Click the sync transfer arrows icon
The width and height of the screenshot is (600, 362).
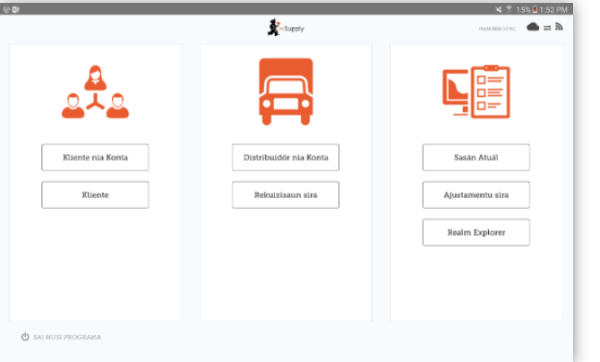coord(548,28)
